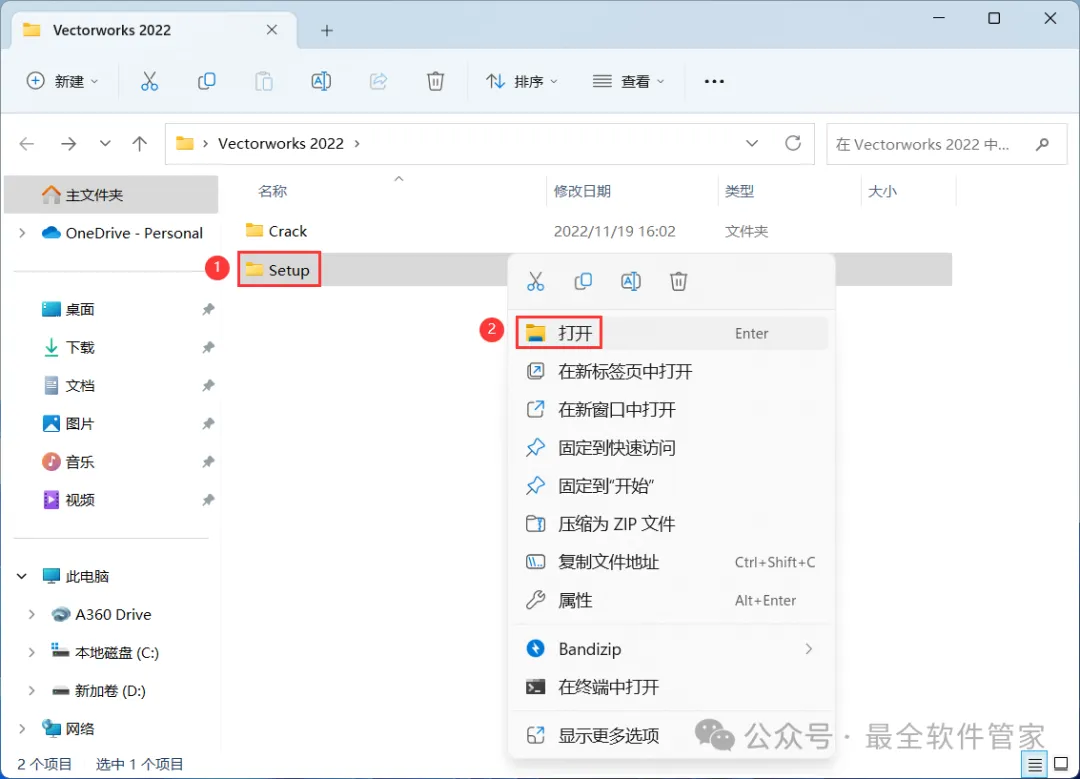Viewport: 1080px width, 779px height.
Task: Click address bar chevron after Vectorworks 2022
Action: (357, 144)
